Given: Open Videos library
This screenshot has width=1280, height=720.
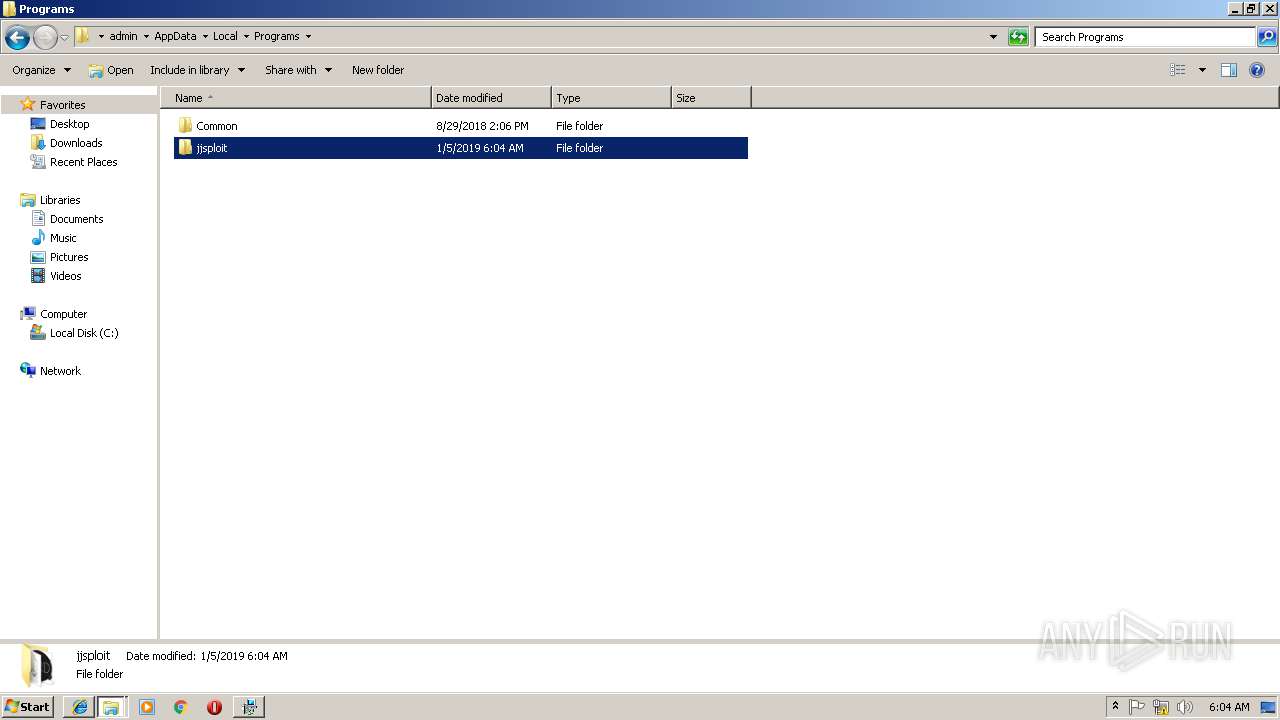Looking at the screenshot, I should (x=65, y=276).
